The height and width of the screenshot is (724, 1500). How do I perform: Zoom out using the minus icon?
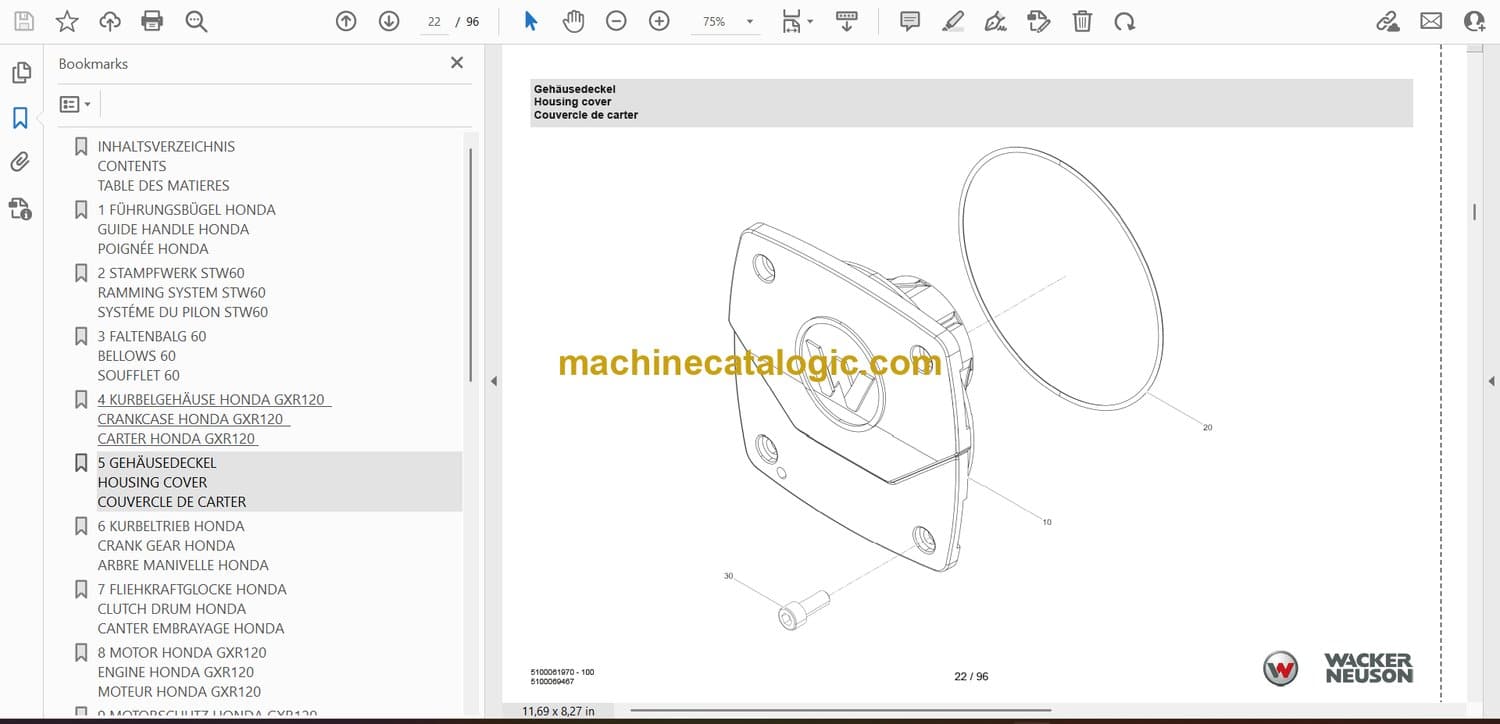click(x=616, y=21)
